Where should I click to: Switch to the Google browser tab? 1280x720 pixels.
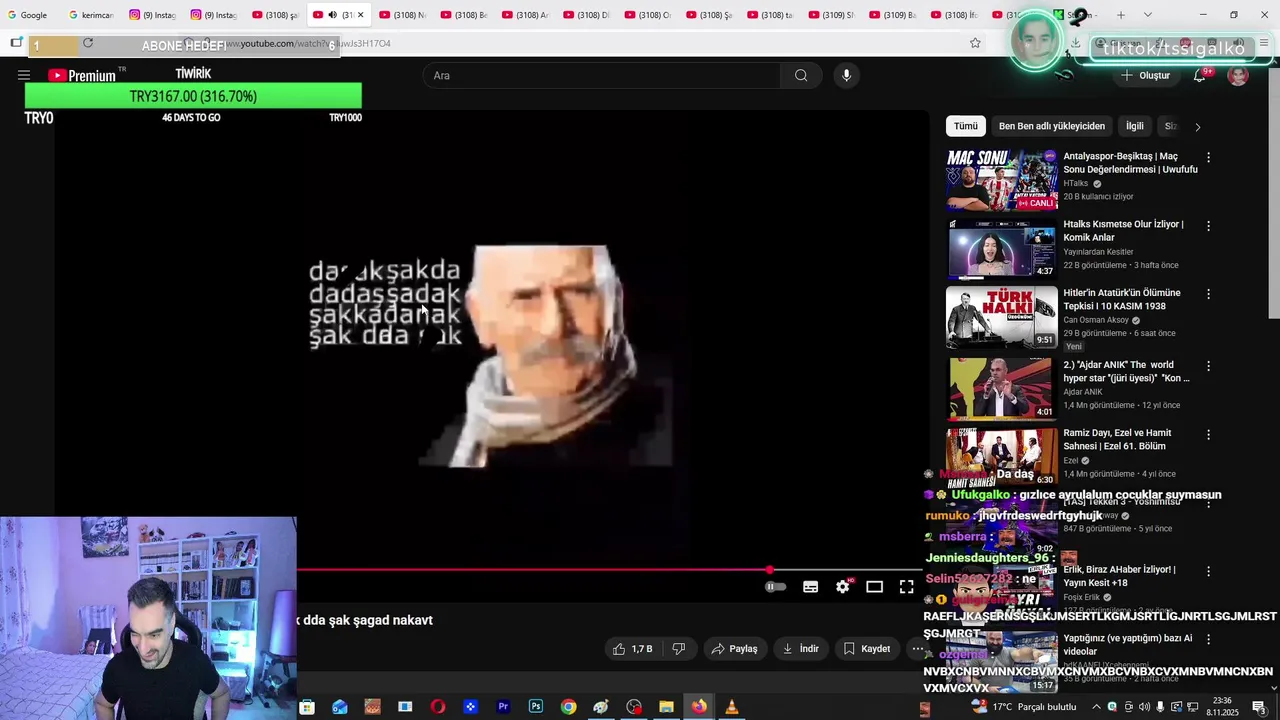28,15
